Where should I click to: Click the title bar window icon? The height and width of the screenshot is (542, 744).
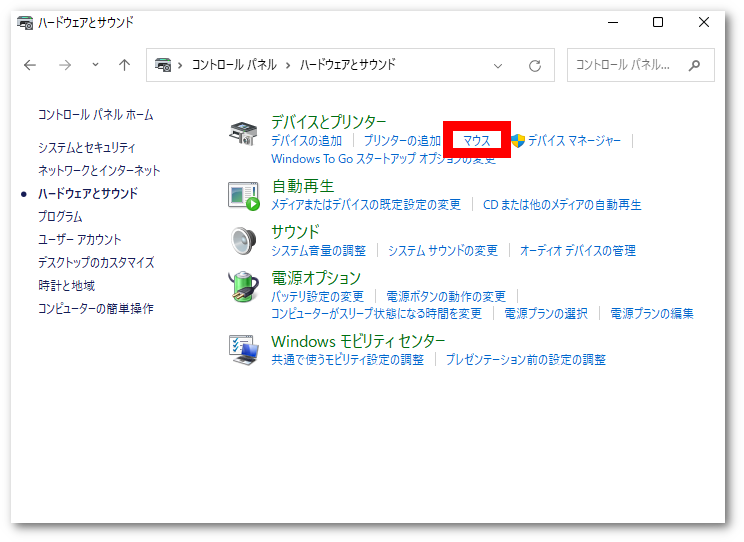(x=25, y=22)
